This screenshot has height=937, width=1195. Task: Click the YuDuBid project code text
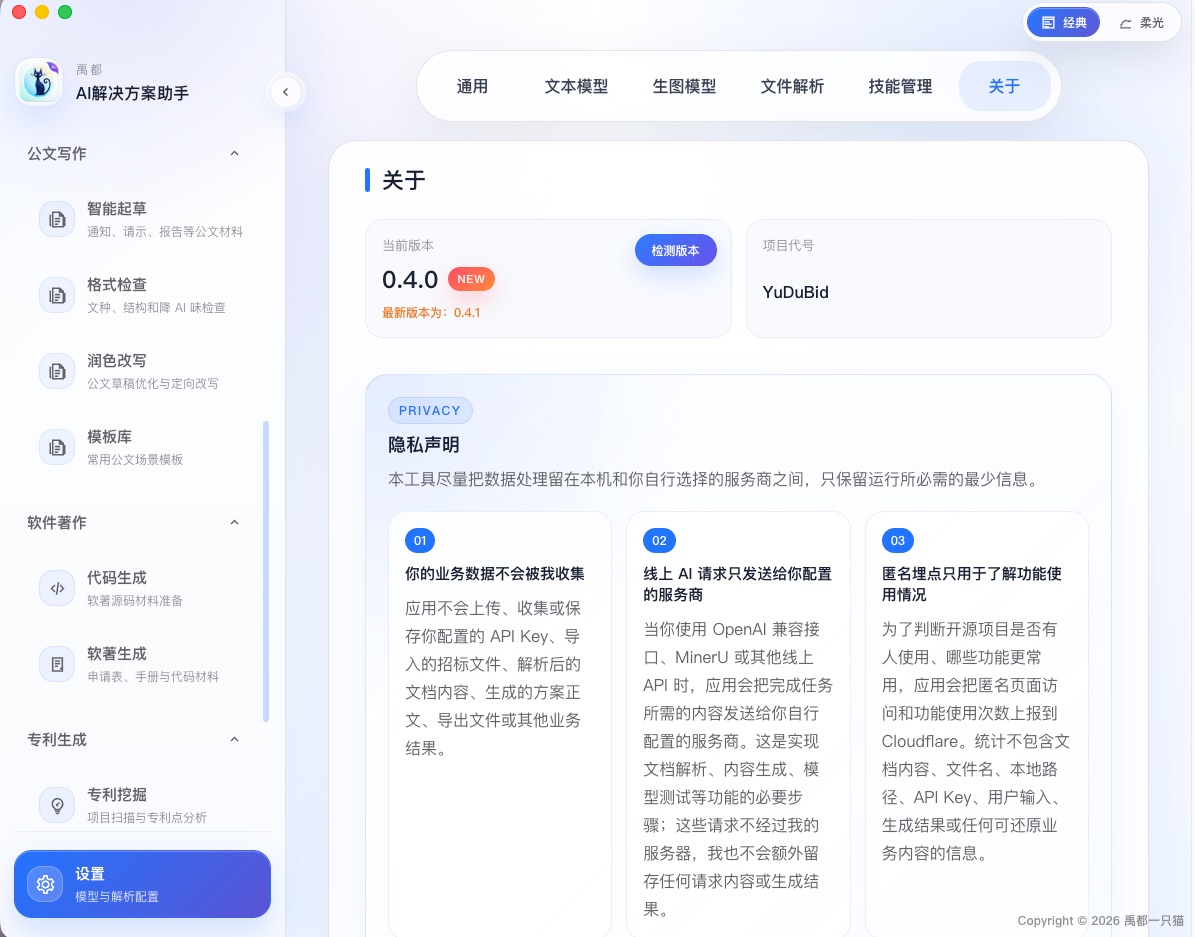pos(796,292)
